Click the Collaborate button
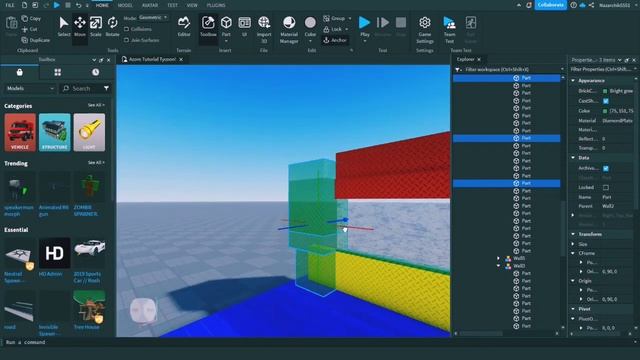640x360 pixels. 551,5
